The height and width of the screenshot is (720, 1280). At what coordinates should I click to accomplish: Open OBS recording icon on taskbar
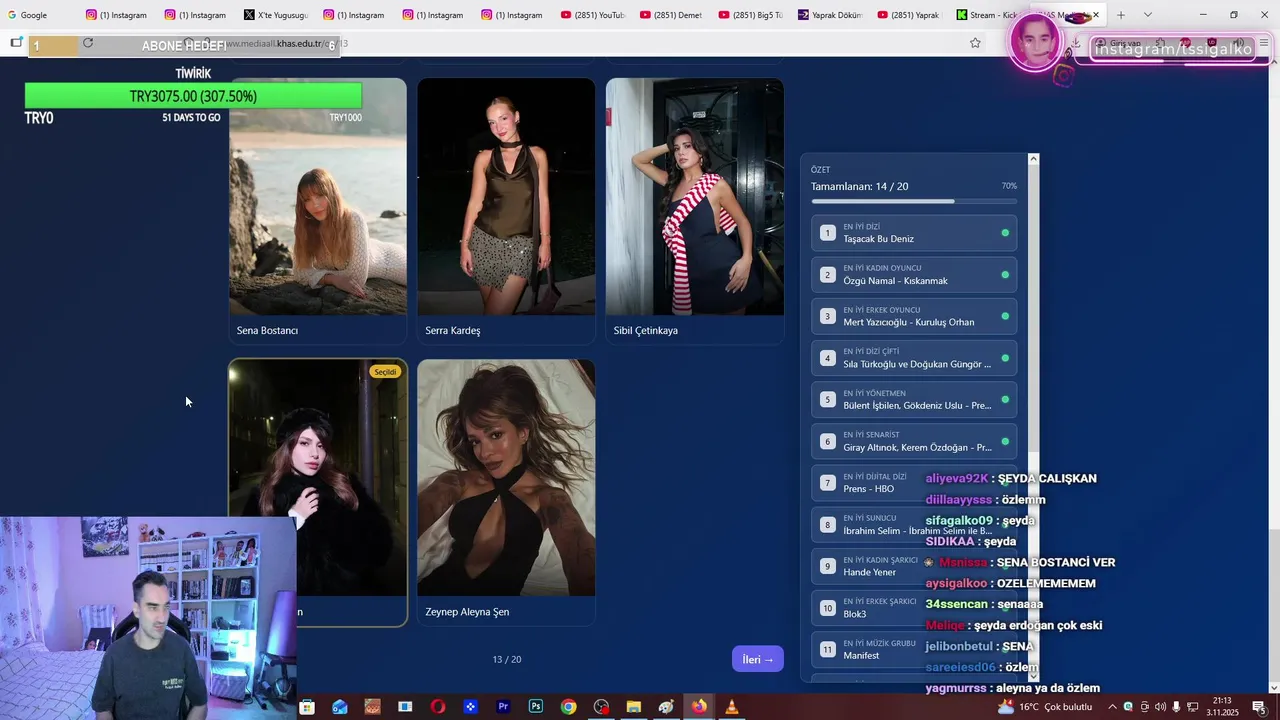click(601, 707)
